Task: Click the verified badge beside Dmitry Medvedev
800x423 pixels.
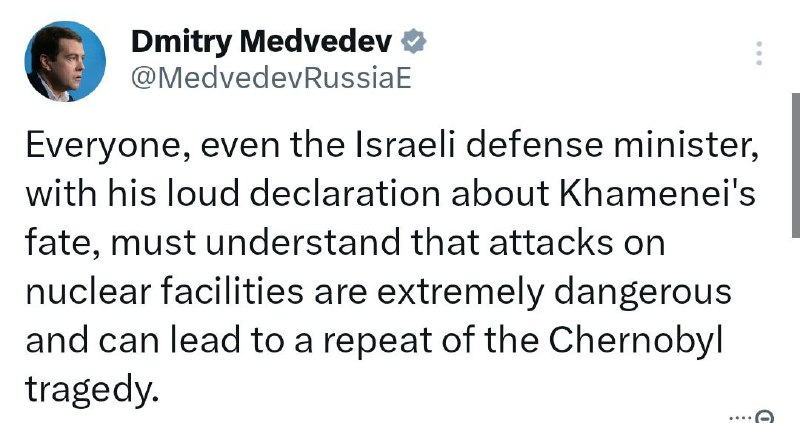Action: pyautogui.click(x=414, y=42)
